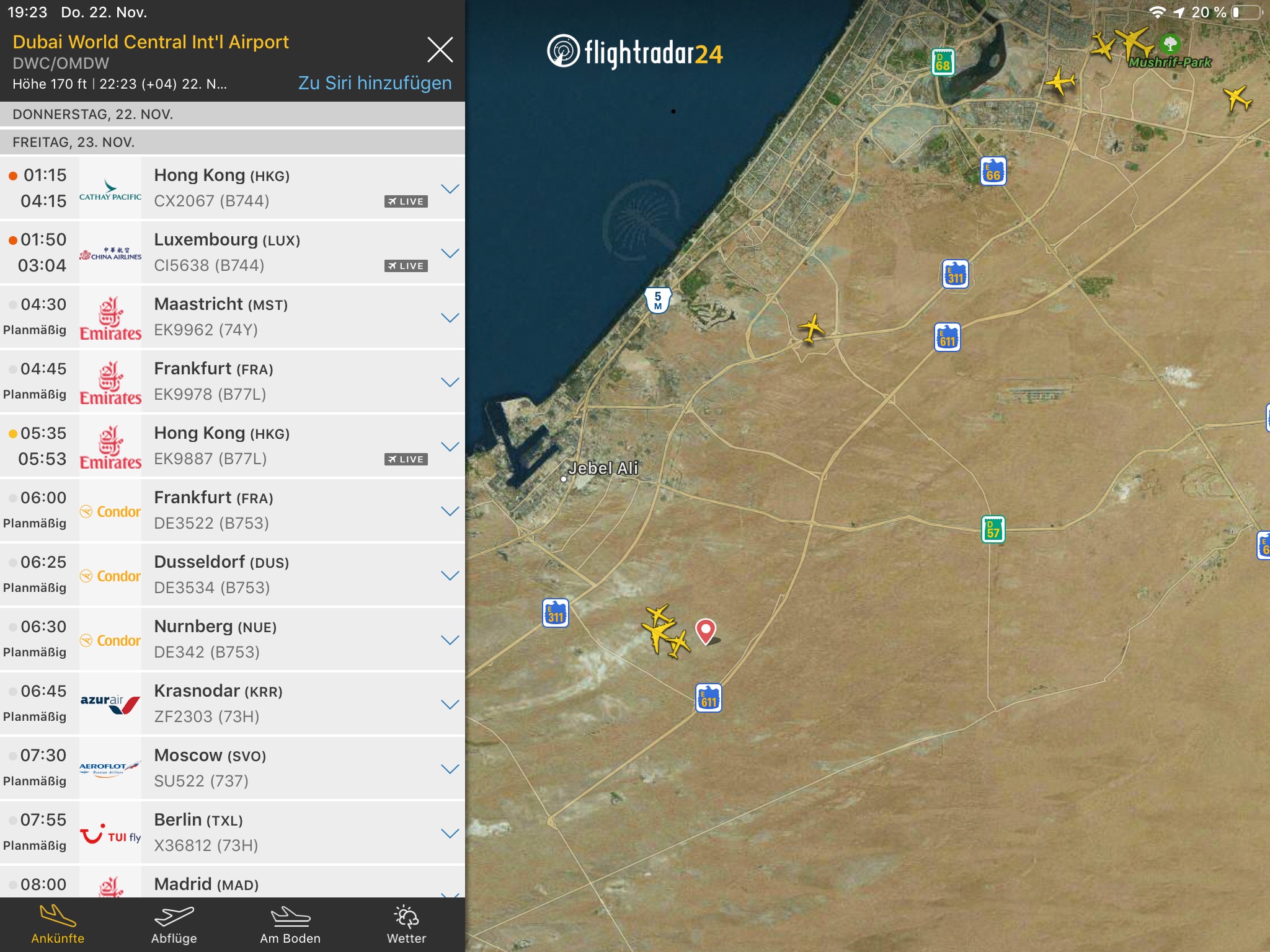Image resolution: width=1270 pixels, height=952 pixels.
Task: Tap the TUI fly logo
Action: (x=110, y=833)
